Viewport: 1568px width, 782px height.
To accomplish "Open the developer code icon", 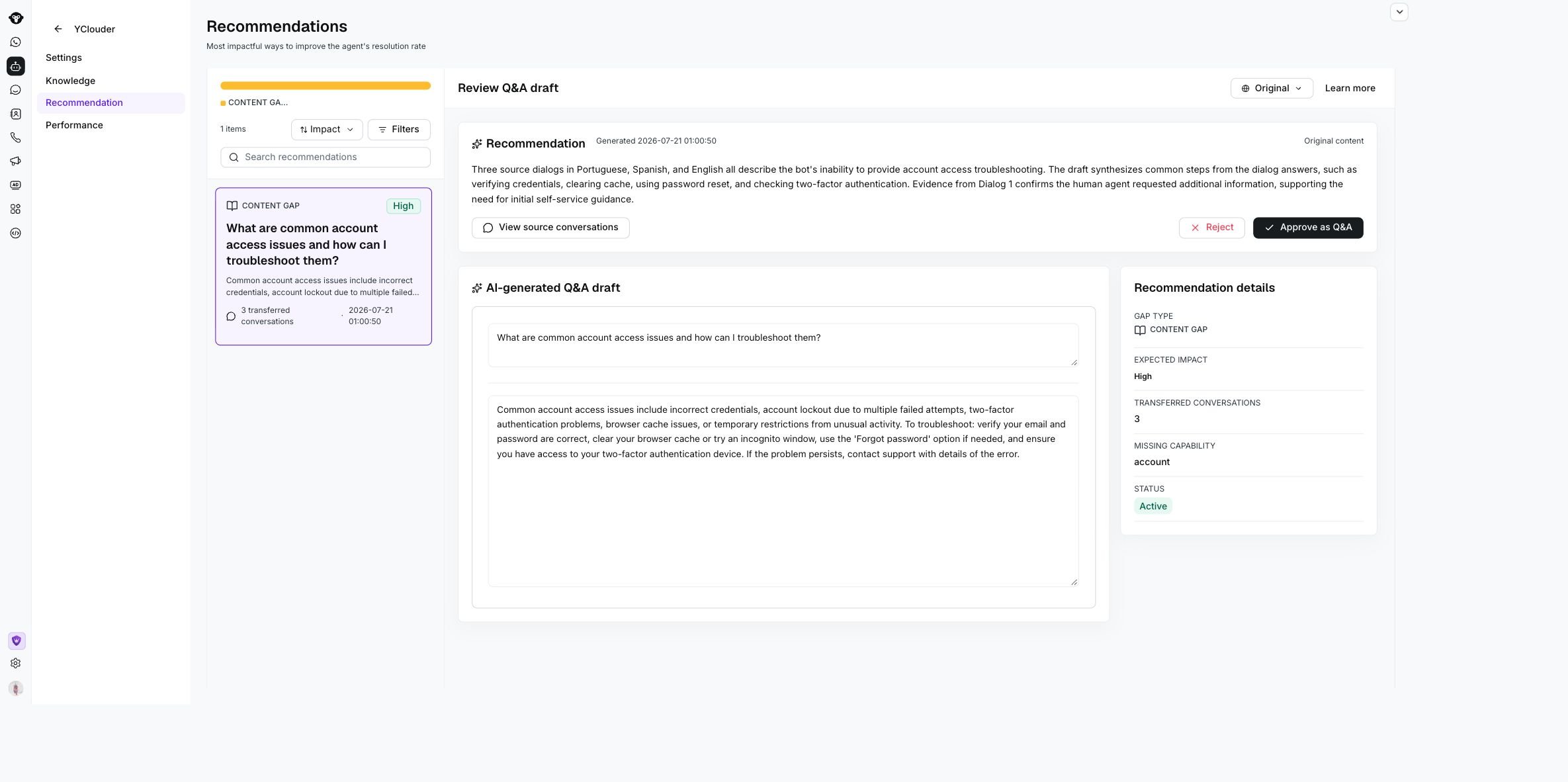I will click(15, 233).
